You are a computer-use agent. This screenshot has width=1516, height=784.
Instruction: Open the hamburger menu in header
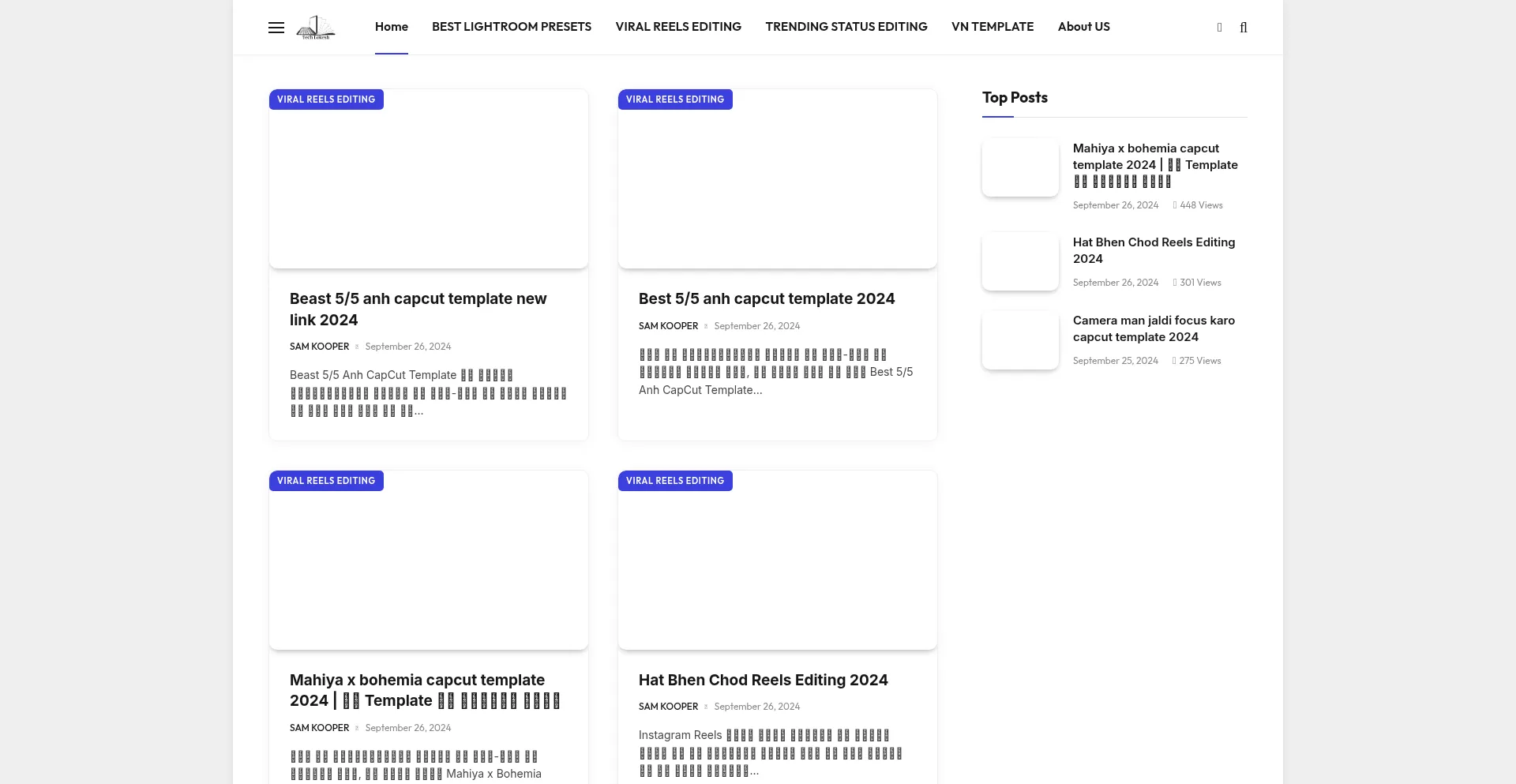(x=276, y=28)
